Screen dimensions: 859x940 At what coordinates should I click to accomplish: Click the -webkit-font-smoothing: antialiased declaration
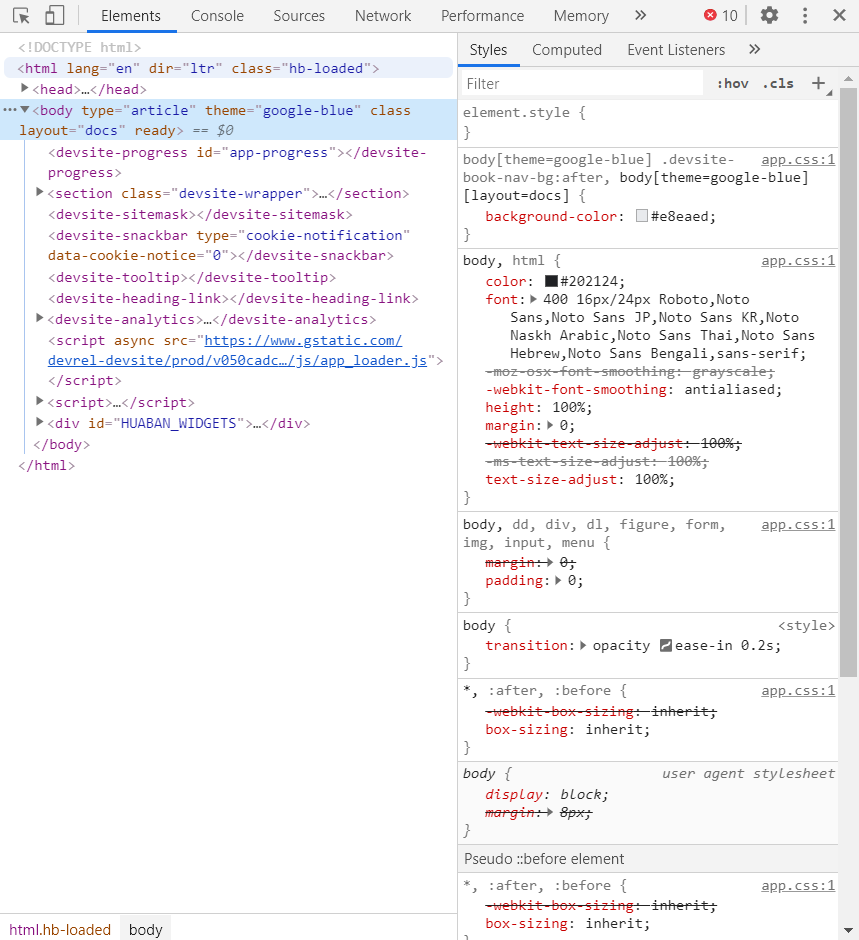(634, 390)
